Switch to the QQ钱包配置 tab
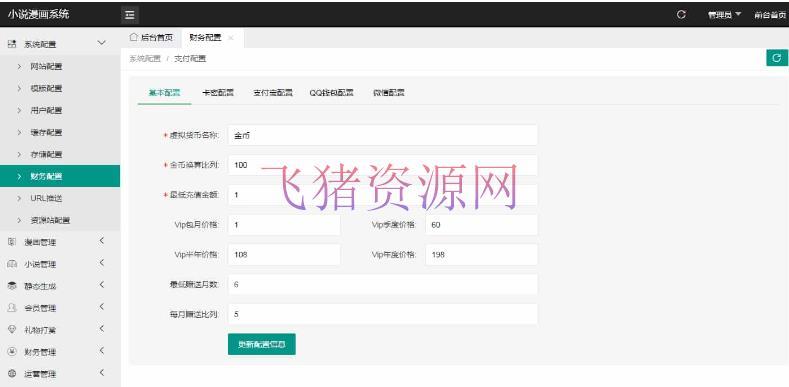 point(332,93)
